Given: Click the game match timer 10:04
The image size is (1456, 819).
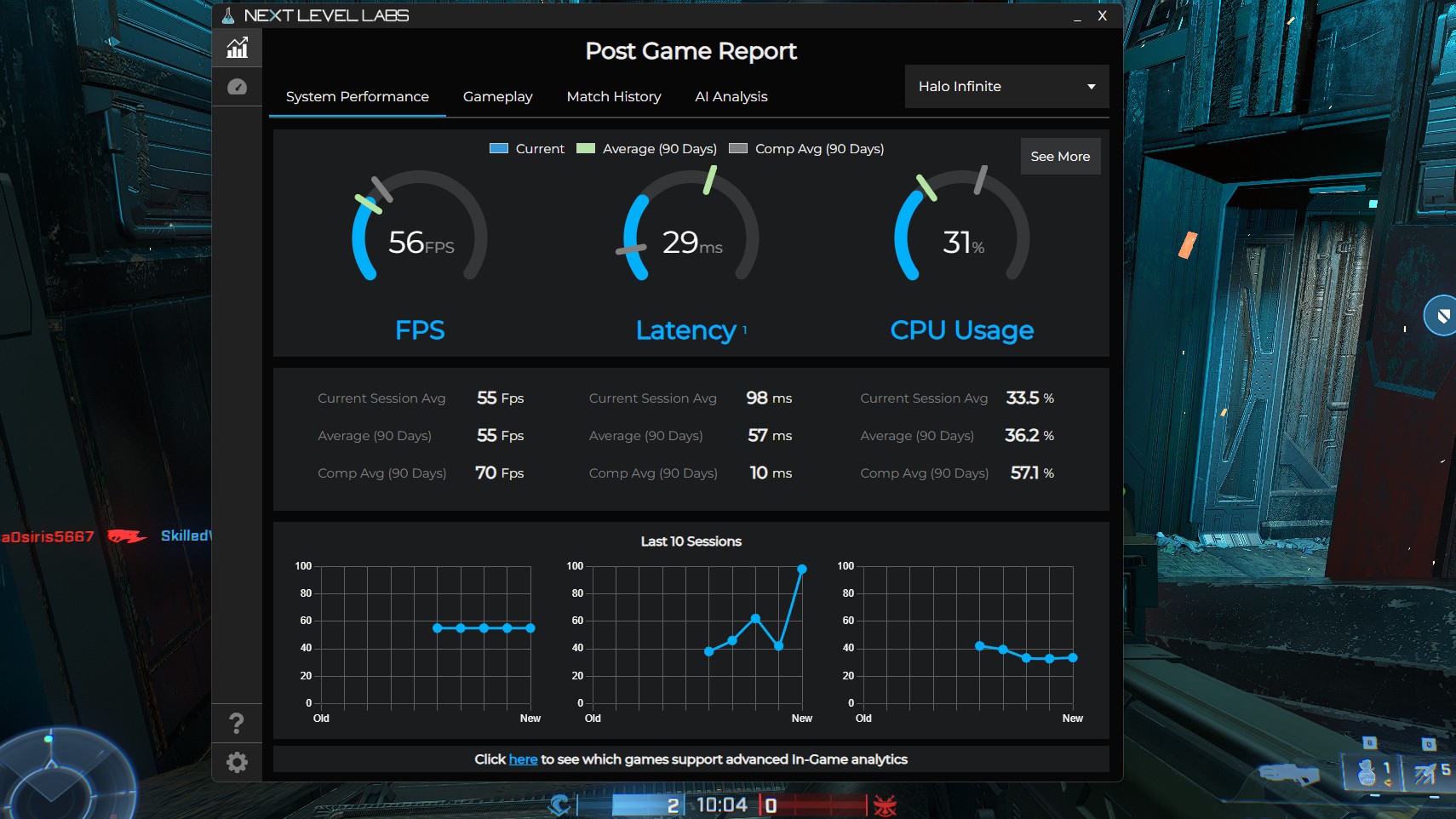Looking at the screenshot, I should (x=722, y=805).
